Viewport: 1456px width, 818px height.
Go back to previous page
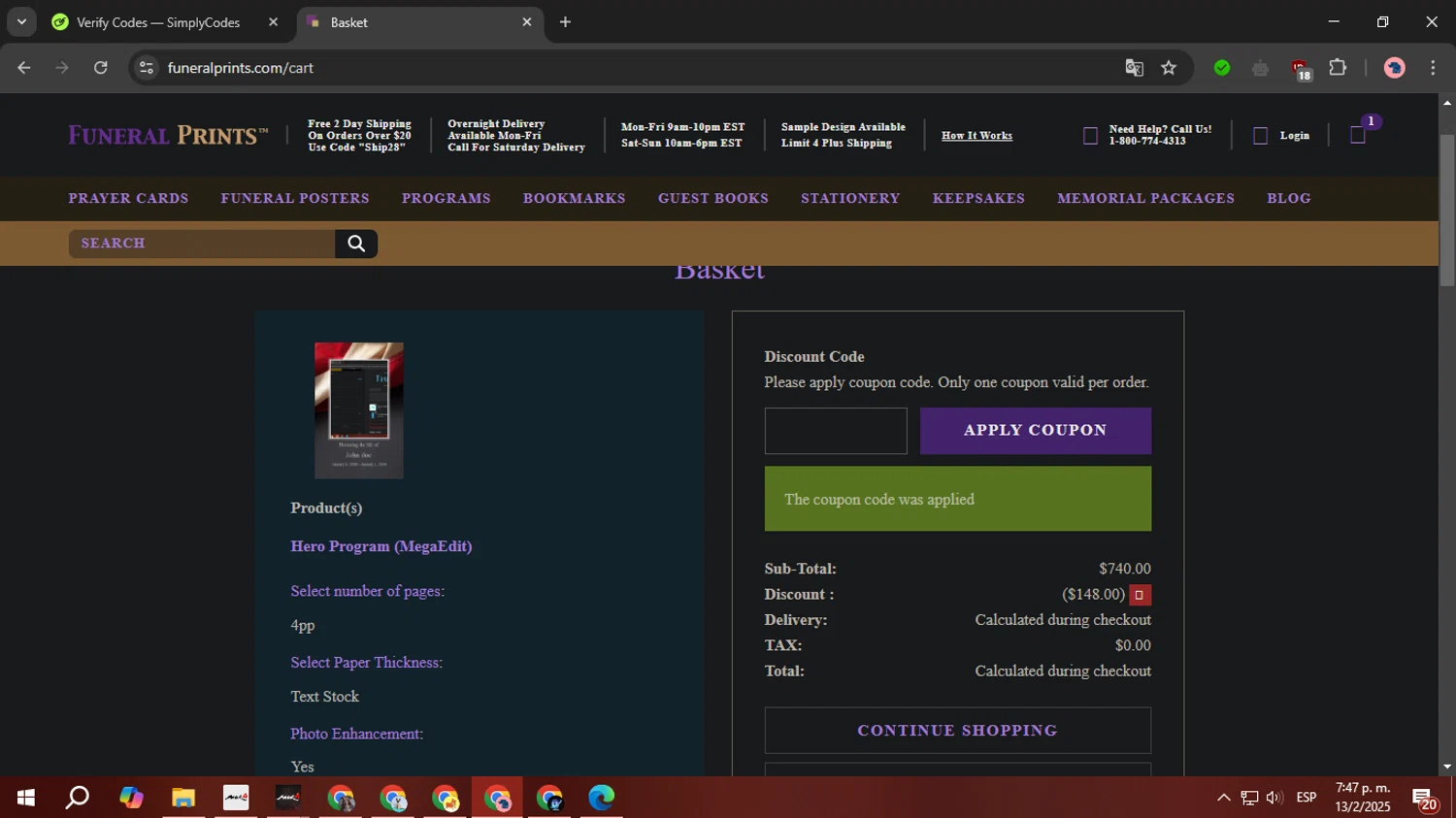24,68
